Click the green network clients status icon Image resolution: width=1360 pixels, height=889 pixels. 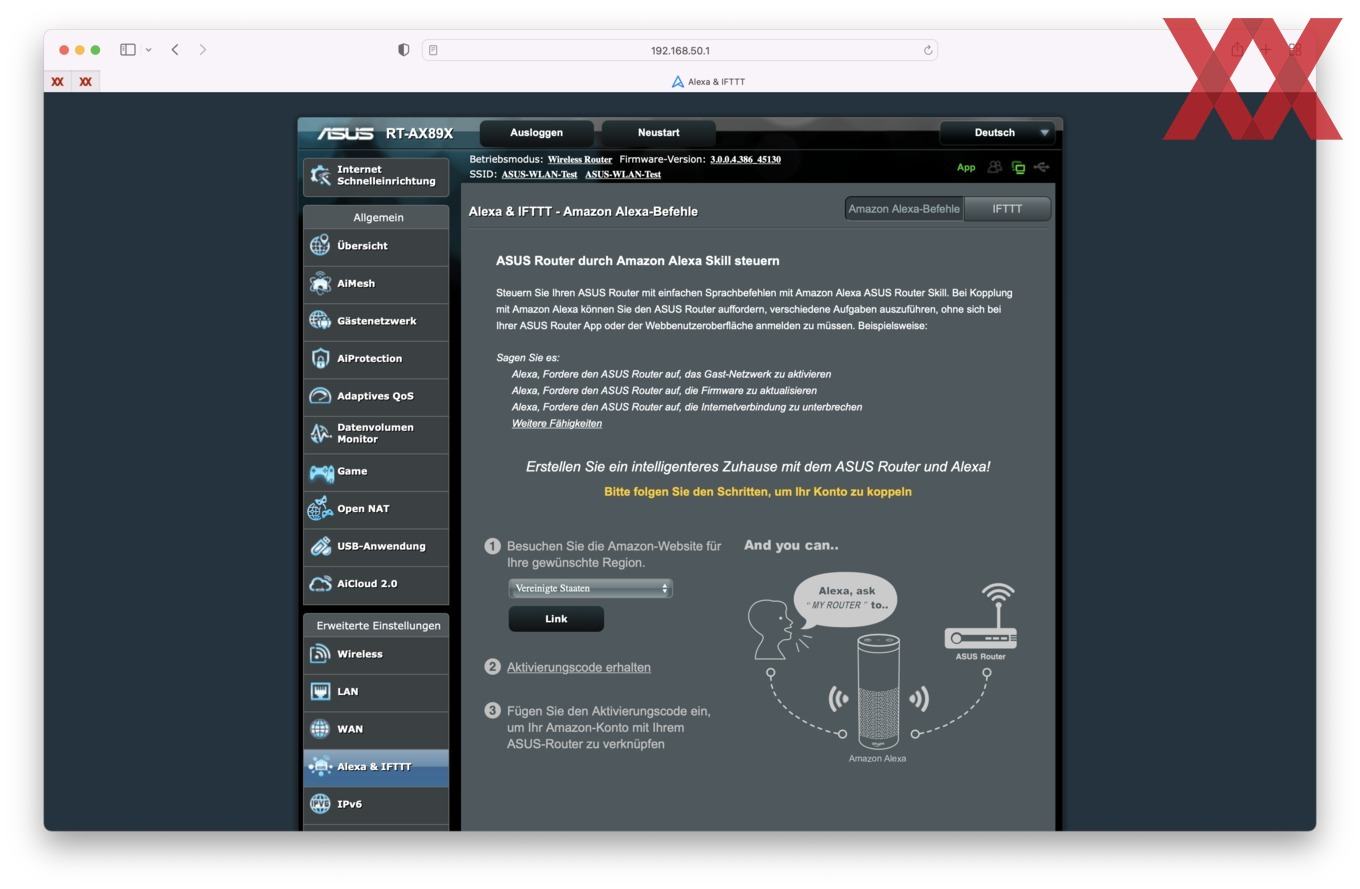click(x=1018, y=168)
